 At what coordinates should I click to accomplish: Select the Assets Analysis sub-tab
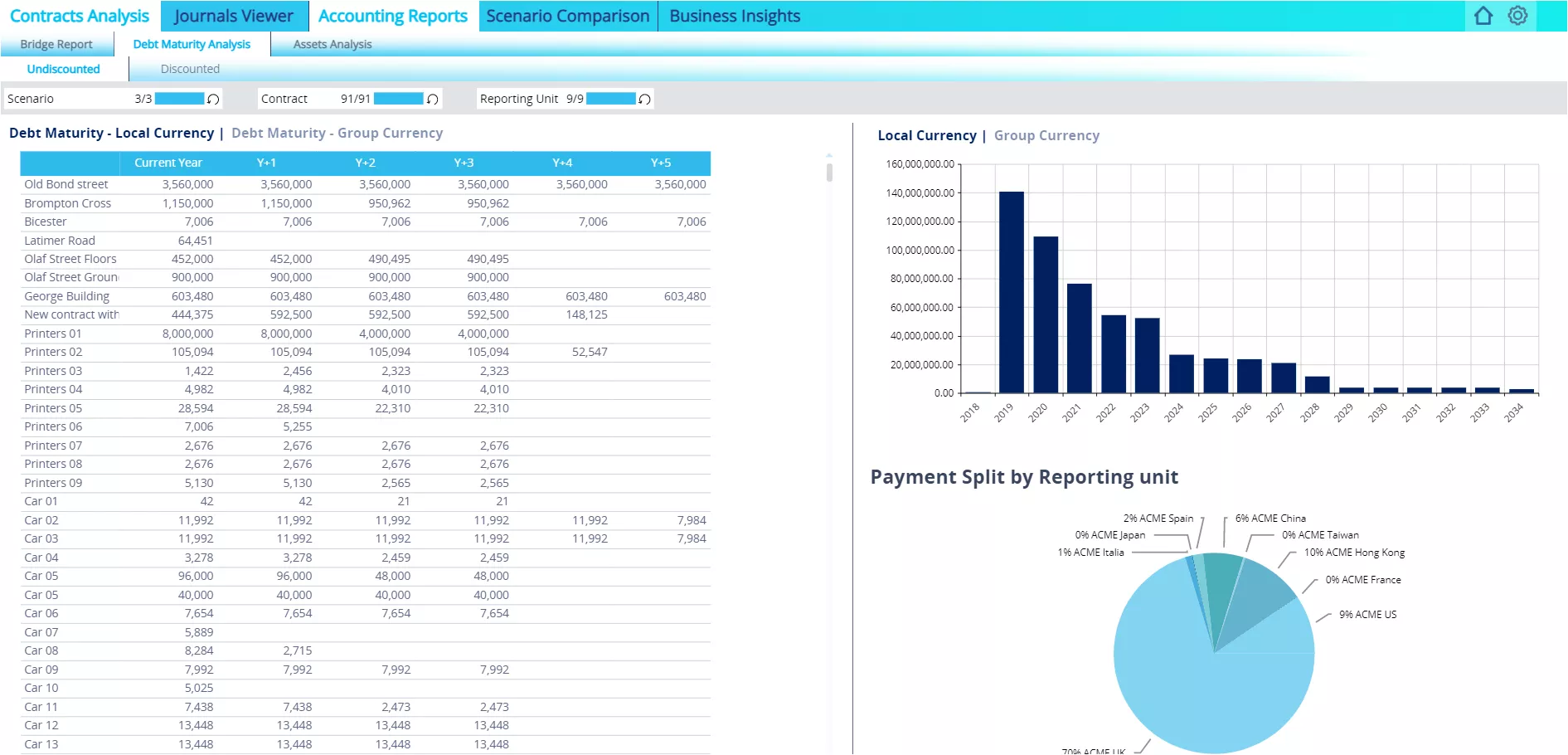point(333,44)
